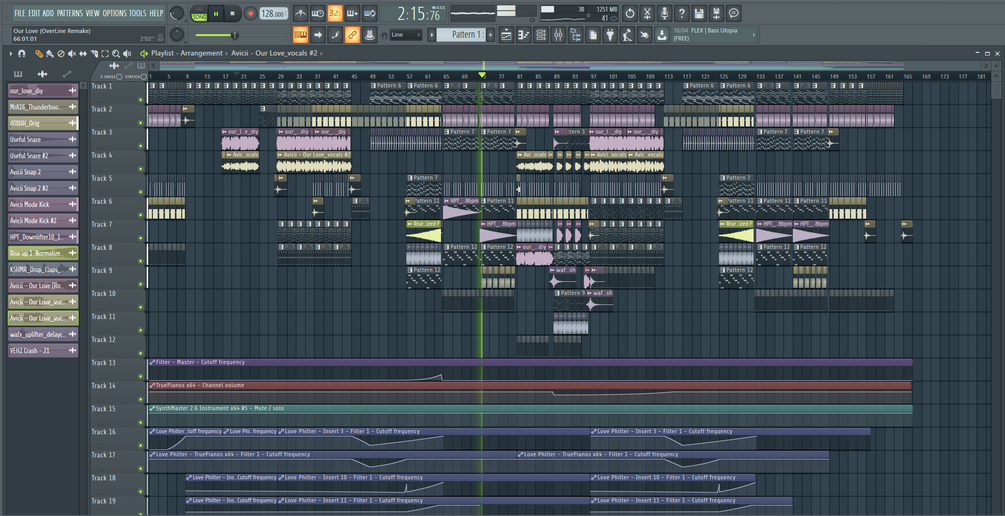Open help question mark icon

(x=682, y=13)
